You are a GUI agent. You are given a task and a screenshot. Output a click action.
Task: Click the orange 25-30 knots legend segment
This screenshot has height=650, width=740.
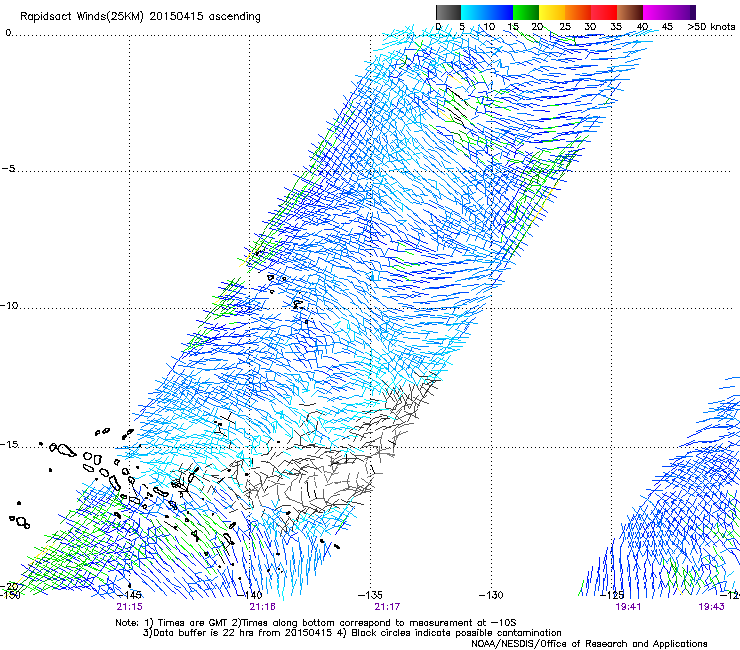[x=578, y=12]
